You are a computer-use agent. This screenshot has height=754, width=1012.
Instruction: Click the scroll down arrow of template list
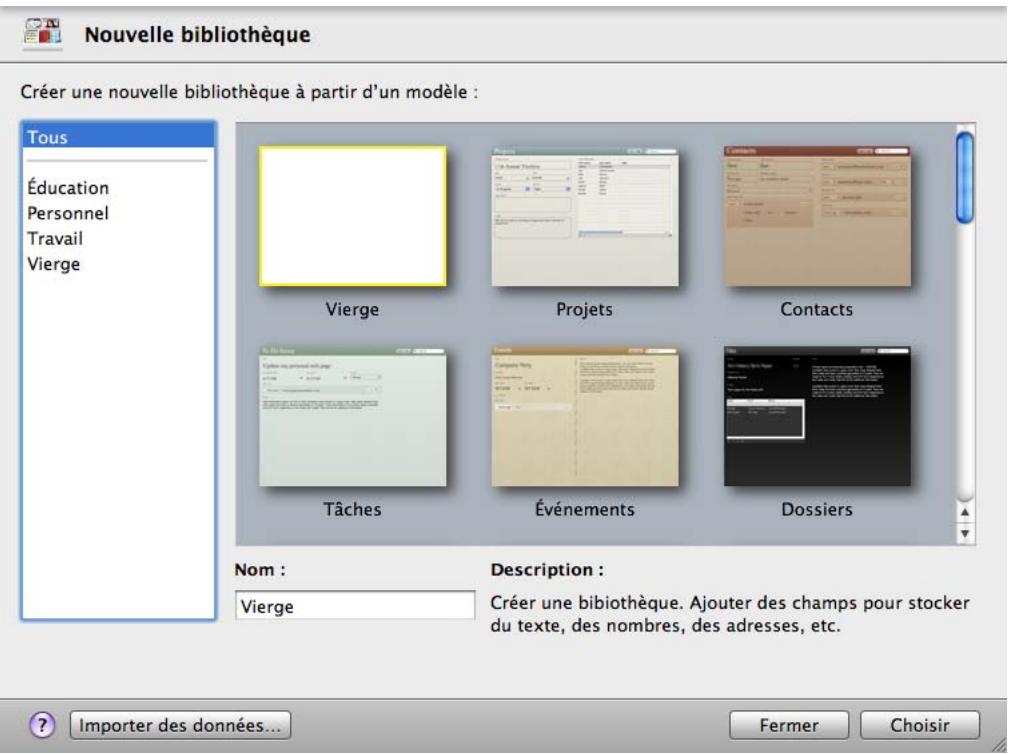pyautogui.click(x=965, y=533)
